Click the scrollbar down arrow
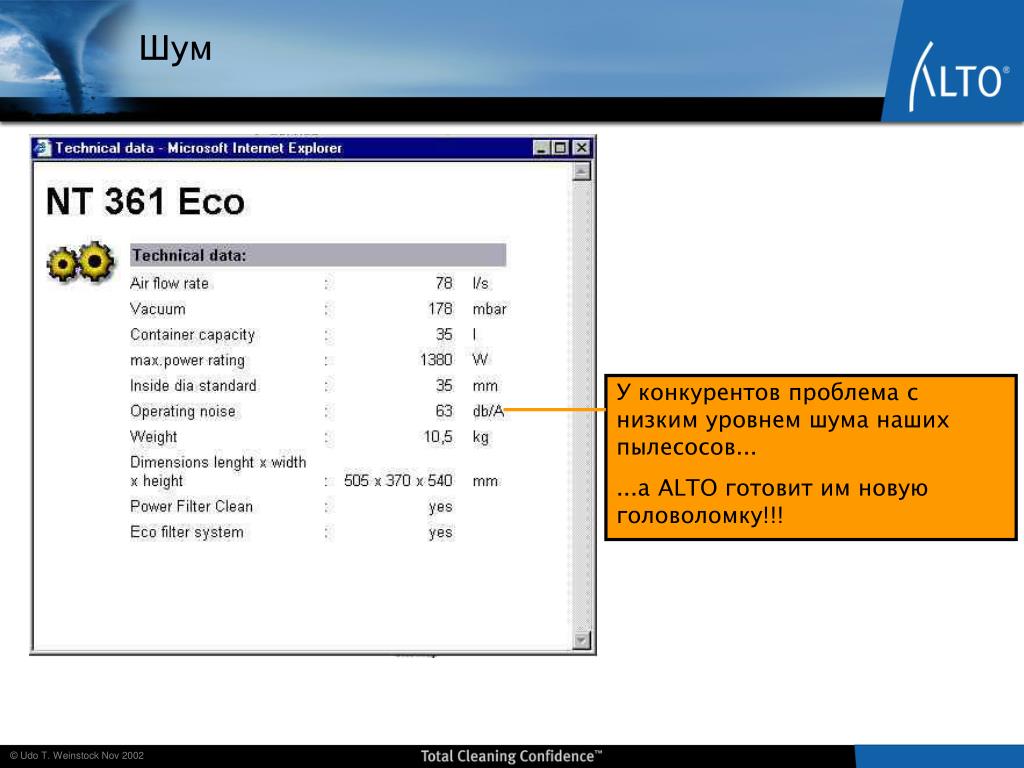Viewport: 1024px width, 768px height. pos(581,641)
